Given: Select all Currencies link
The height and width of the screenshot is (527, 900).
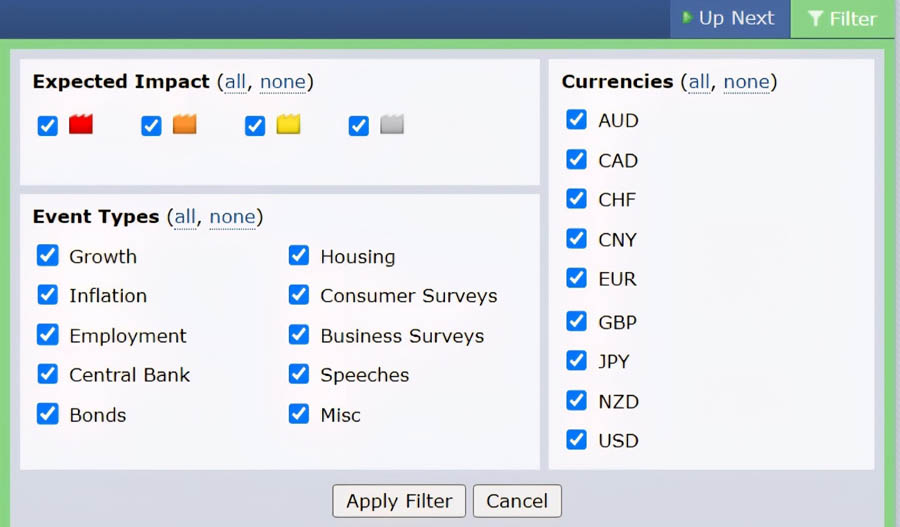Looking at the screenshot, I should (x=699, y=82).
